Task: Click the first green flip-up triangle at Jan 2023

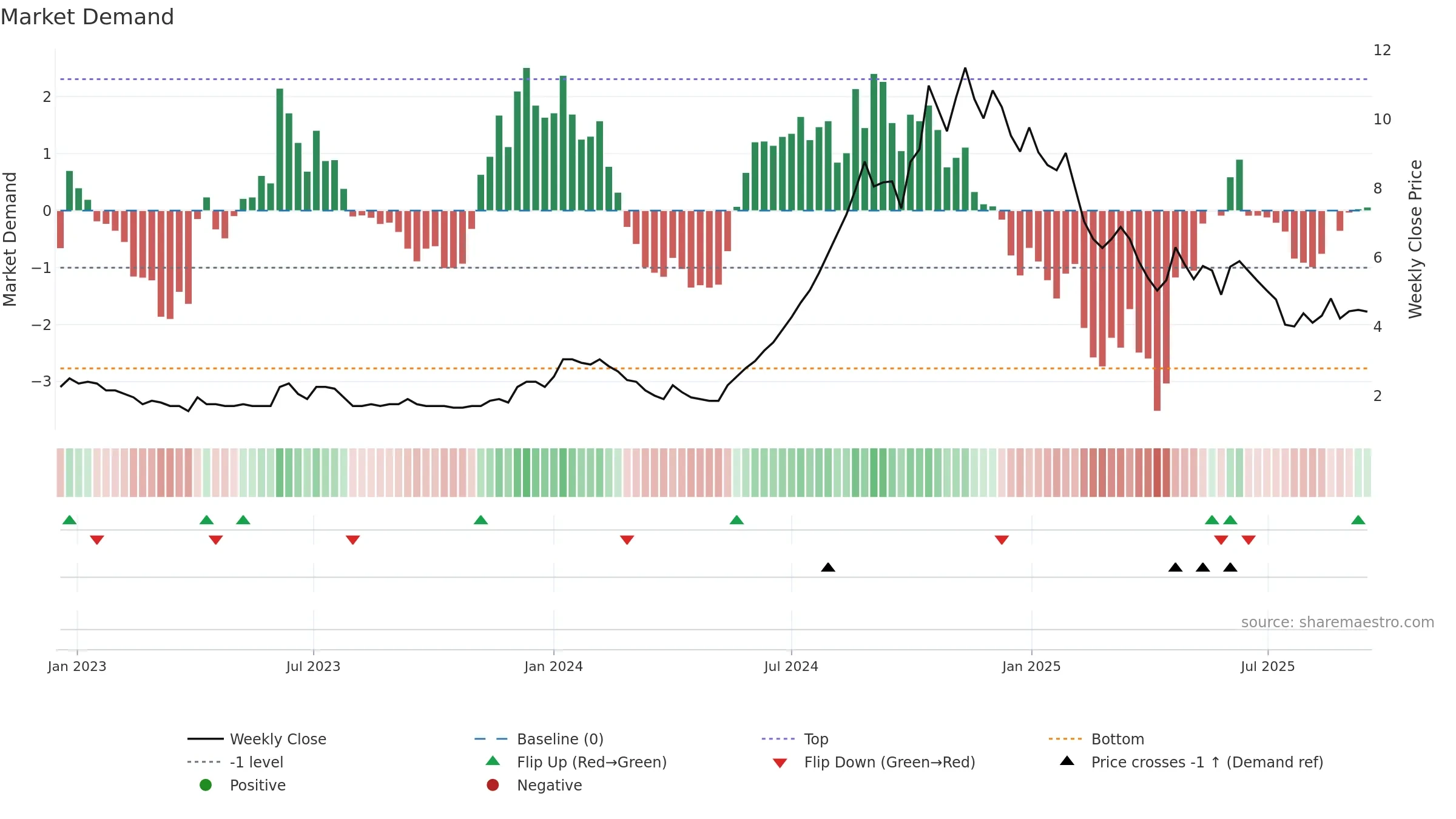Action: 70,520
